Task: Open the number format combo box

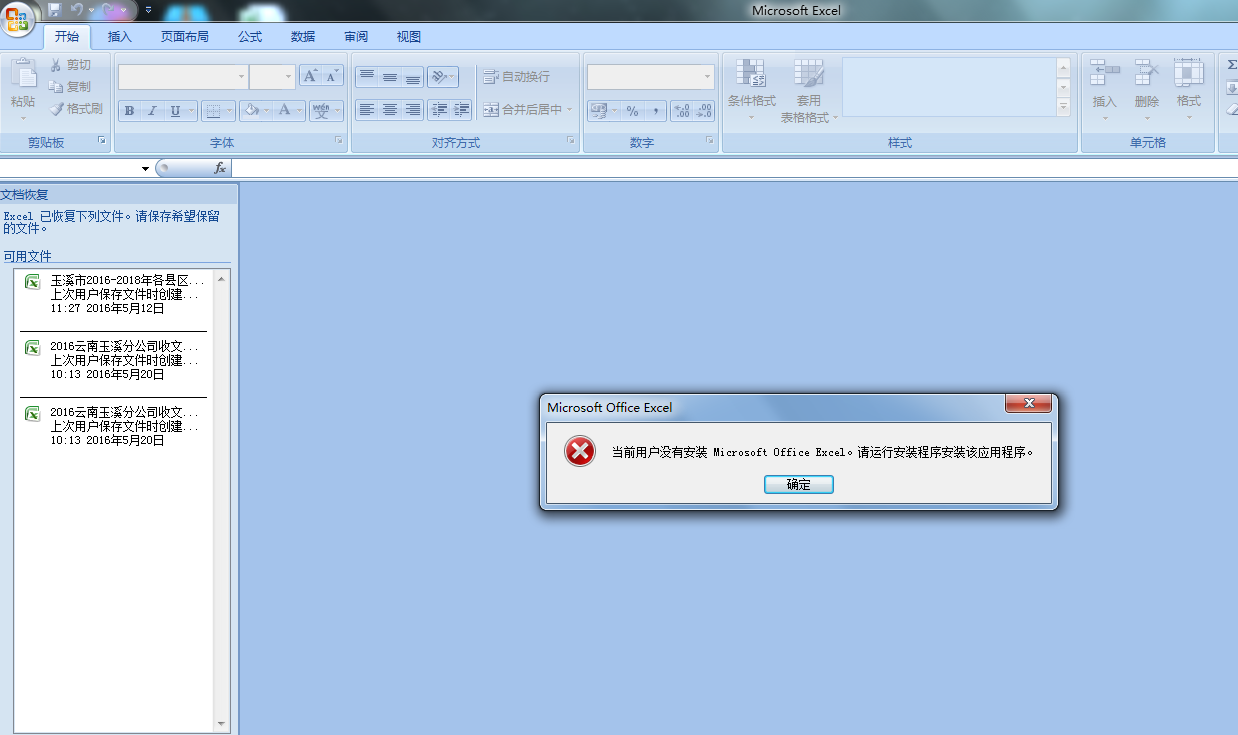Action: 650,77
